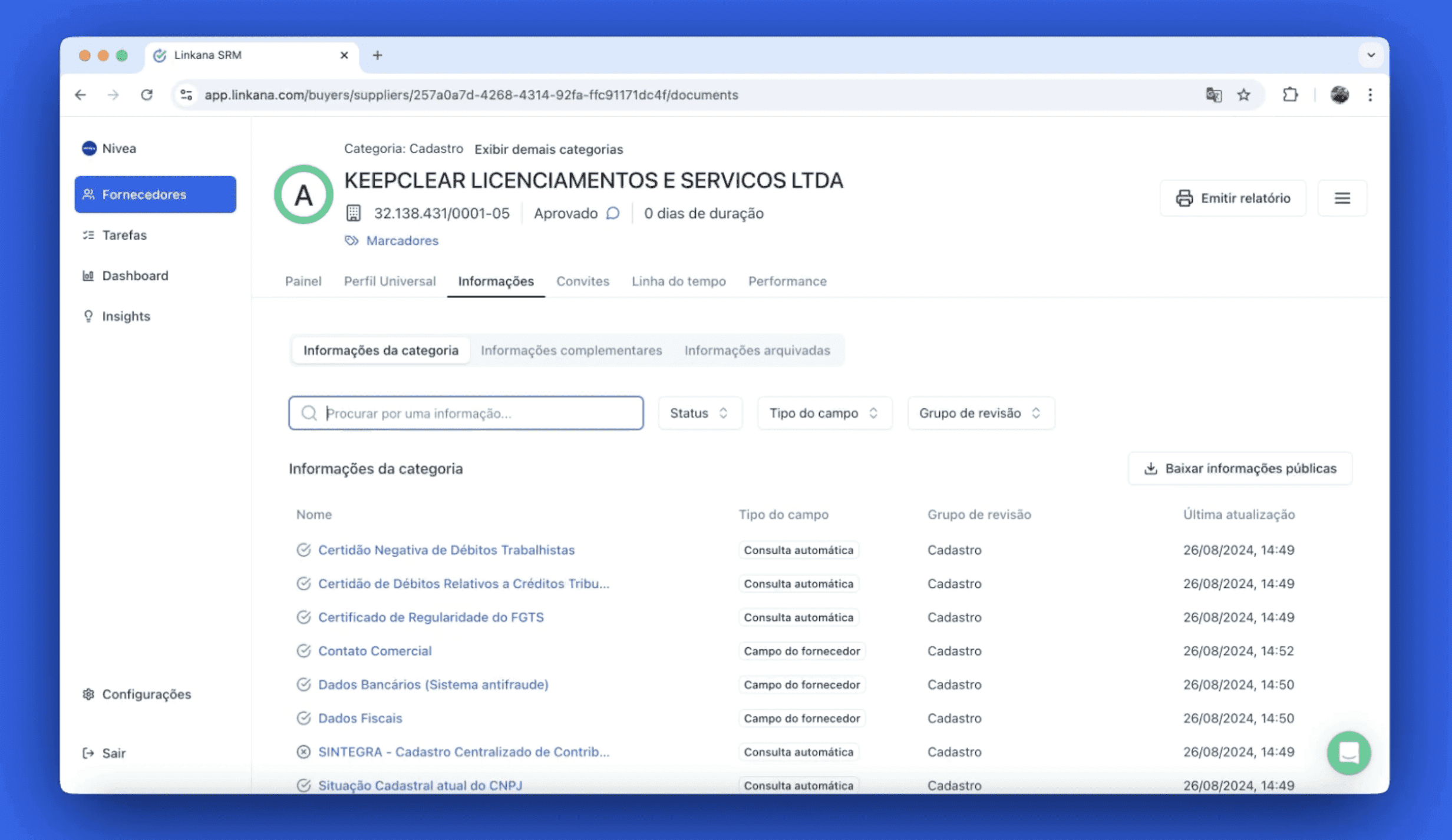This screenshot has width=1452, height=840.
Task: Open the browser profile avatar
Action: [1339, 95]
